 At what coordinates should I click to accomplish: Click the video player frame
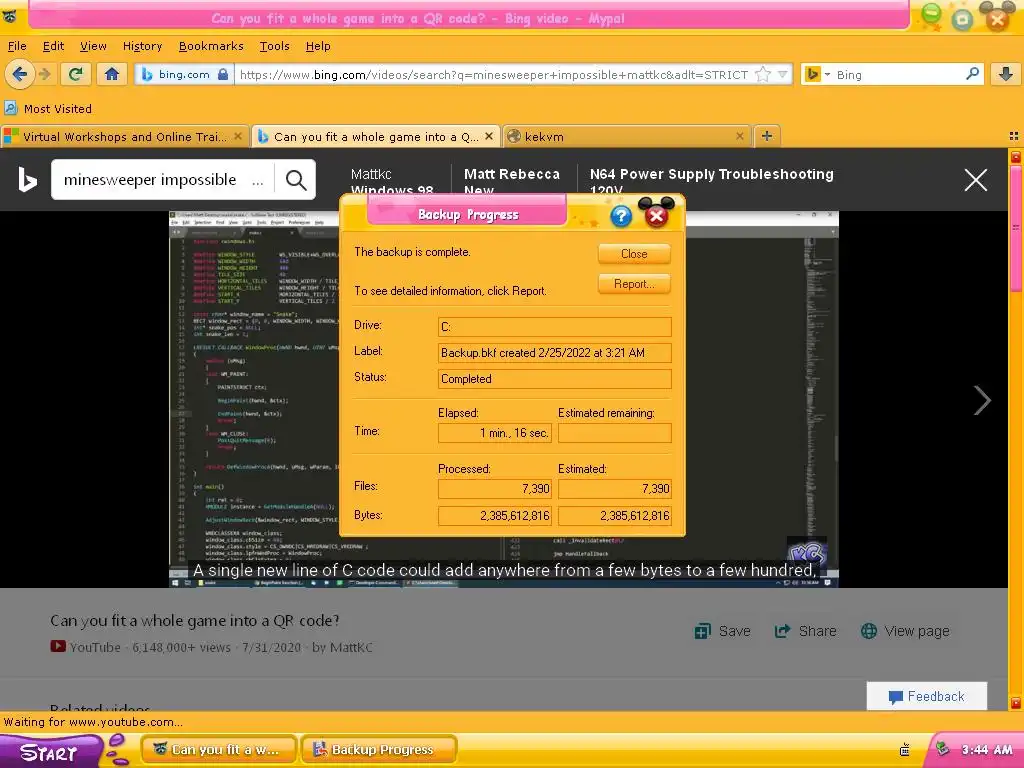click(x=504, y=399)
